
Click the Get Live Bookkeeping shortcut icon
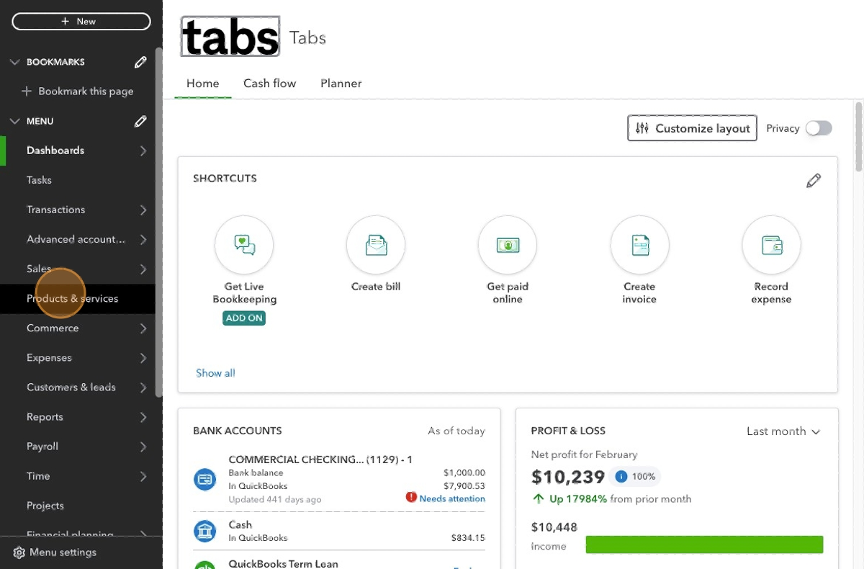pos(244,245)
